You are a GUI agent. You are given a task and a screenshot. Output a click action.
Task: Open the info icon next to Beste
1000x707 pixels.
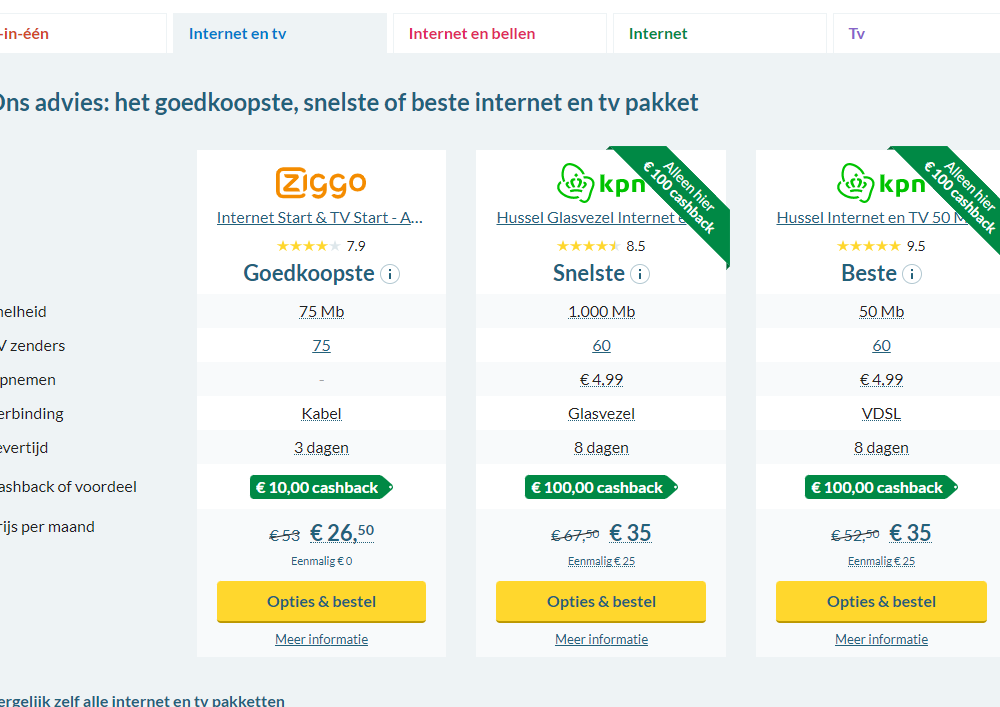912,274
